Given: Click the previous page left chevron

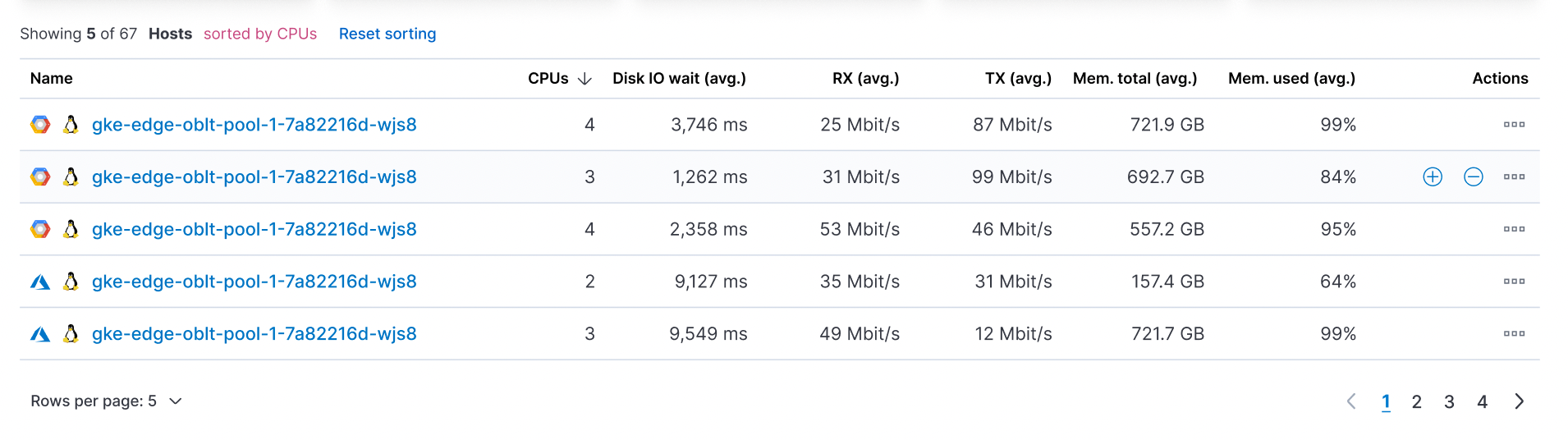Looking at the screenshot, I should pyautogui.click(x=1351, y=401).
